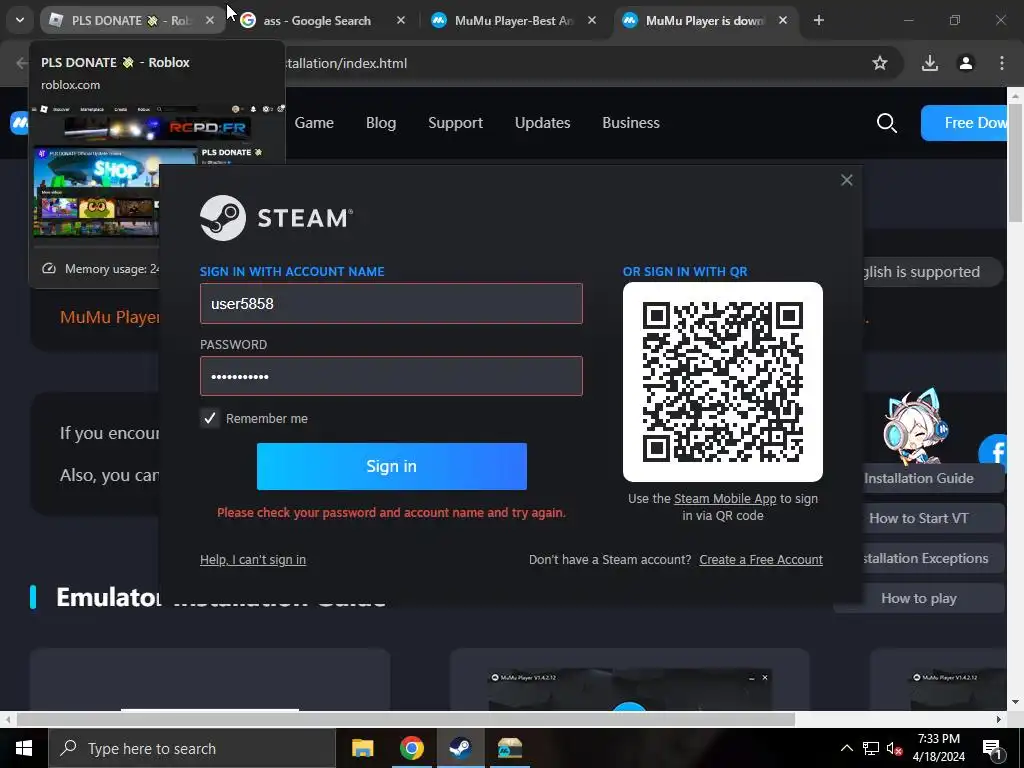
Task: Click the English is supported text pill
Action: click(x=932, y=272)
